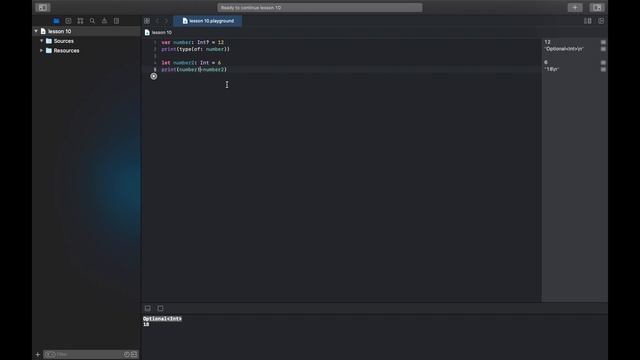Image resolution: width=640 pixels, height=360 pixels.
Task: Toggle the navigator sidebar button
Action: point(42,7)
